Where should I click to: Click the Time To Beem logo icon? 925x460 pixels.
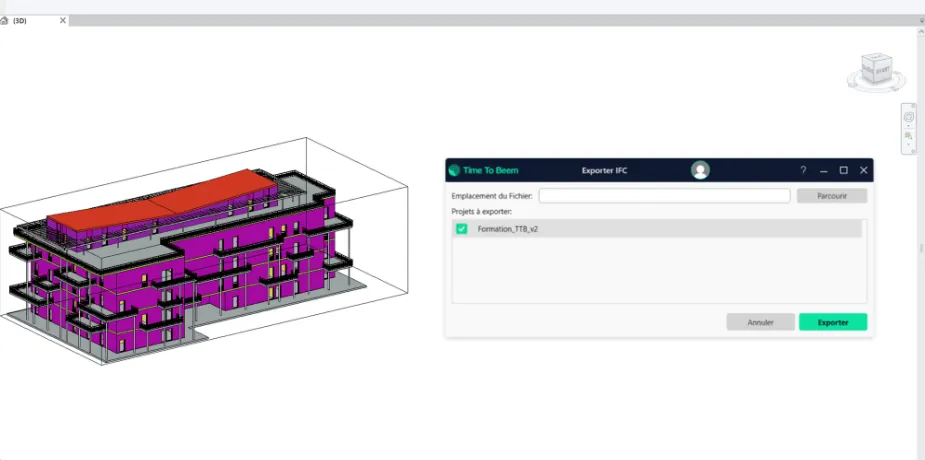(x=454, y=170)
